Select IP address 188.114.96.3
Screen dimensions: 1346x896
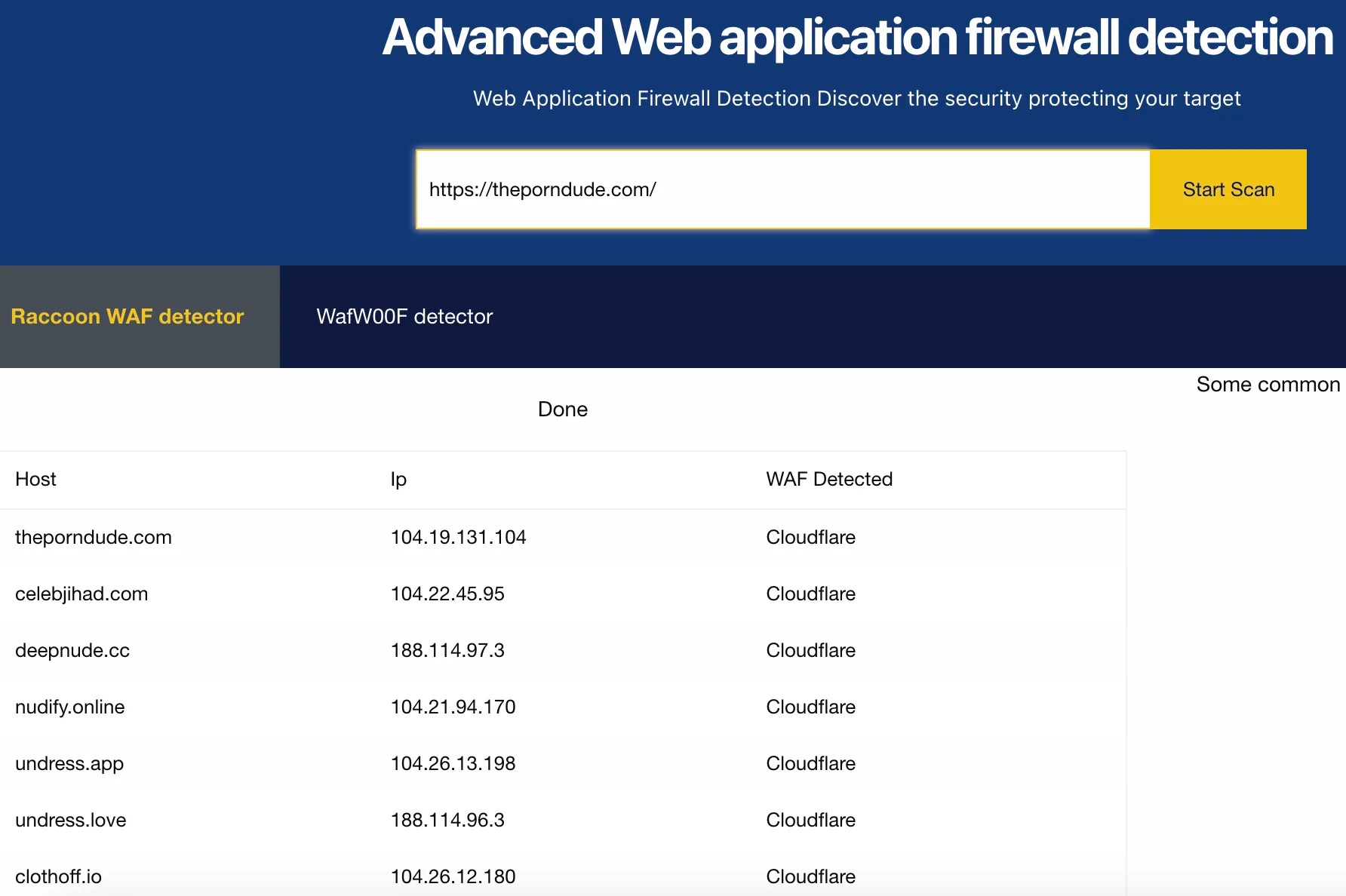coord(447,820)
